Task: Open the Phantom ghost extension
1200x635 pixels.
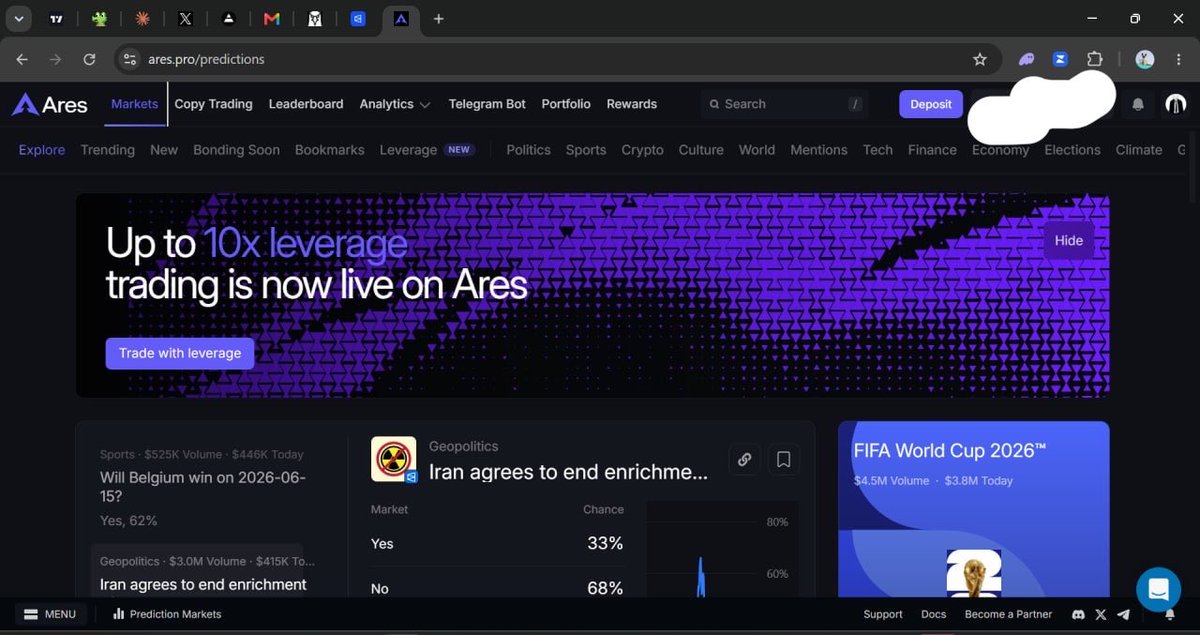Action: point(1027,59)
